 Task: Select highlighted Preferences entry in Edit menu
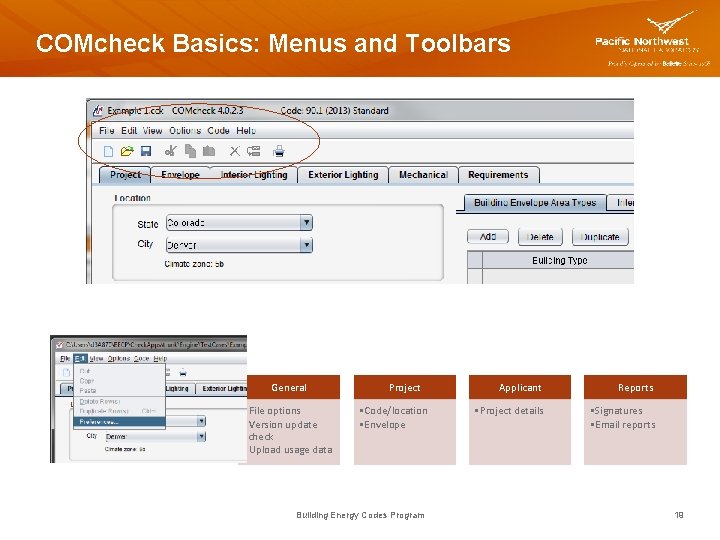119,422
